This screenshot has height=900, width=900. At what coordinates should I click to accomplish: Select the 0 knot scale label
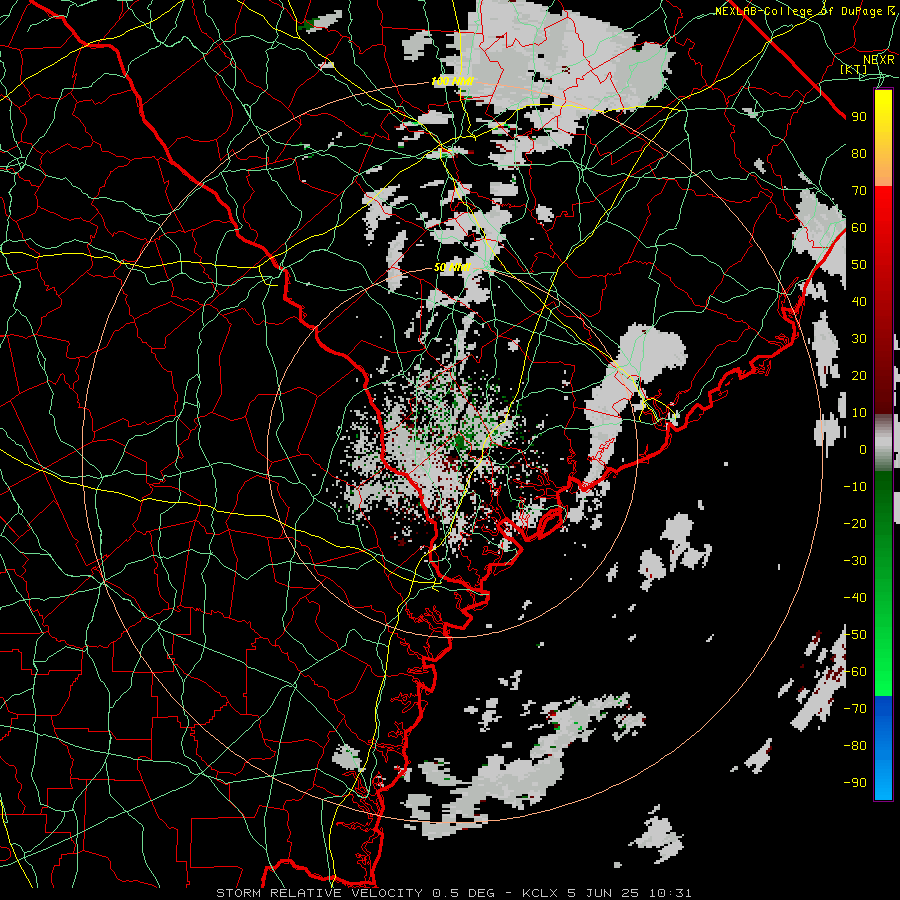pyautogui.click(x=863, y=450)
